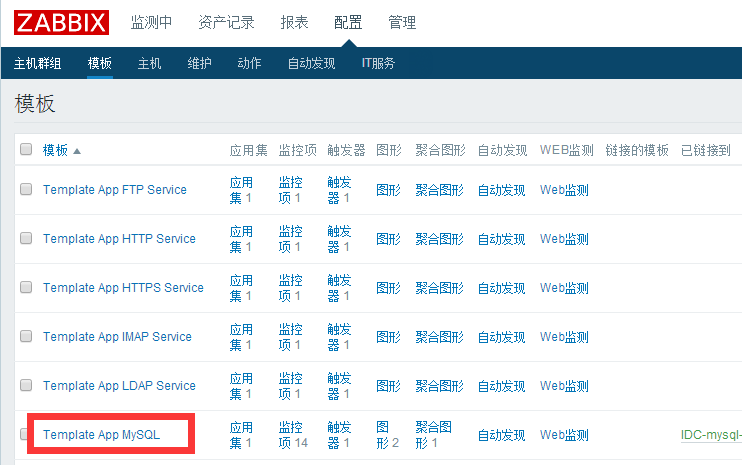Open 应用集 for Template App MySQL

coord(241,435)
